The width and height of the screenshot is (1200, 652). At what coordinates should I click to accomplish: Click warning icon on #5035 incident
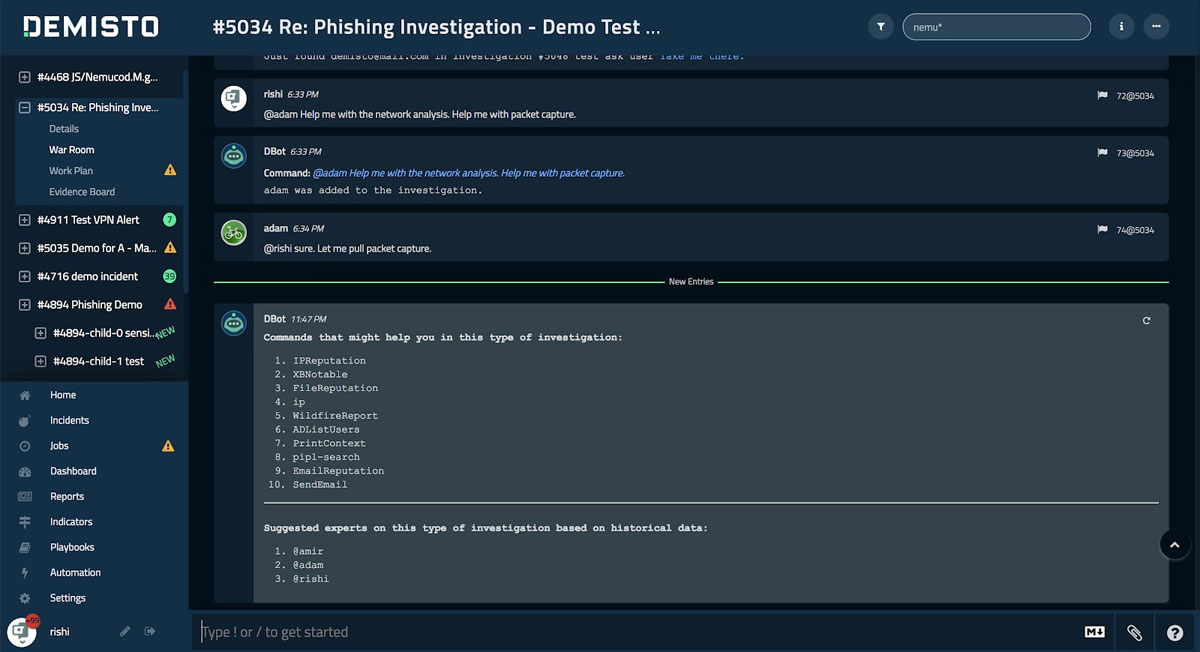point(170,247)
